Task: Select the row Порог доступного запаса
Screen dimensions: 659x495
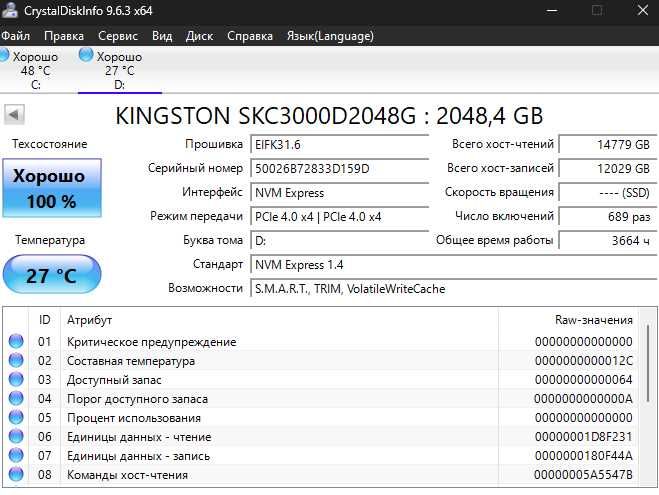Action: 321,398
